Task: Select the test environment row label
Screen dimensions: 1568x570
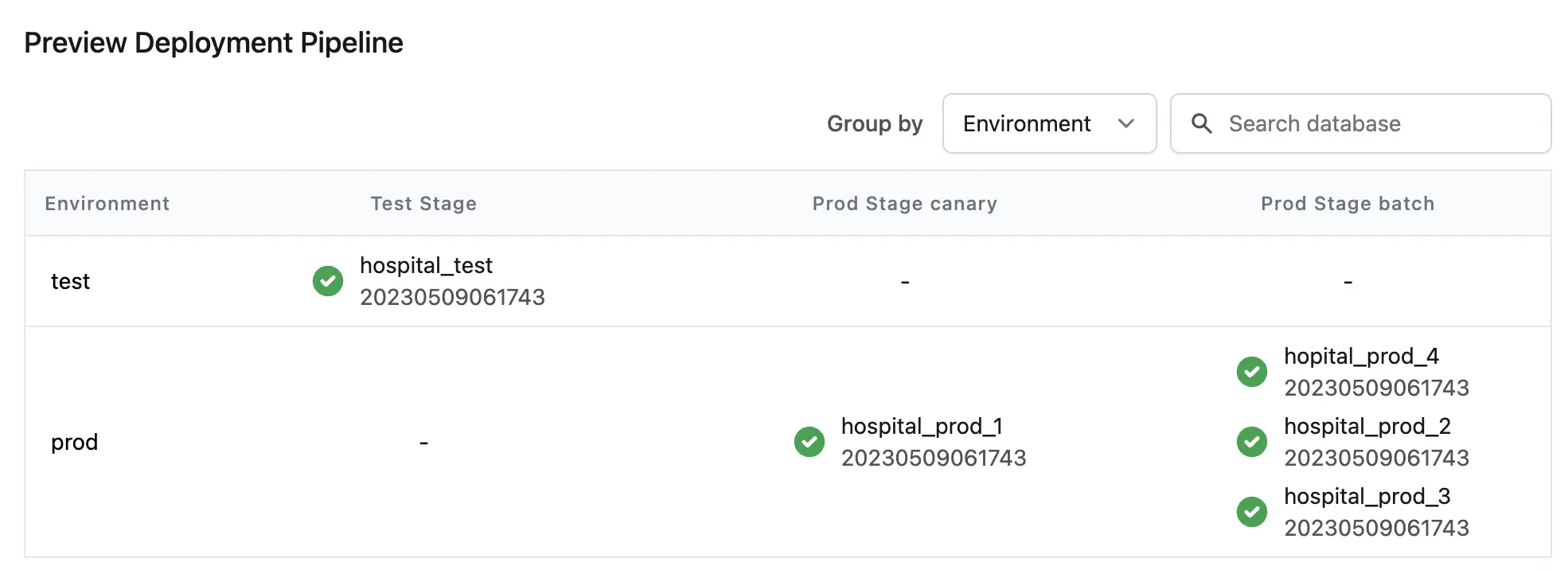Action: pos(71,281)
